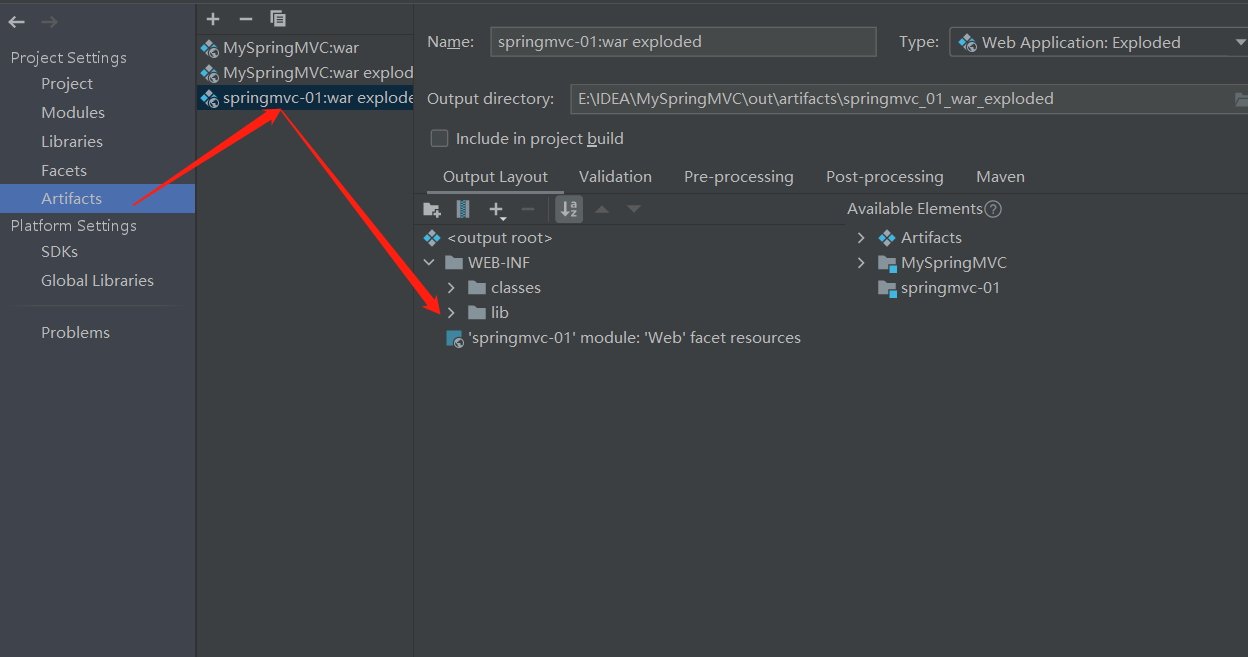1248x657 pixels.
Task: Click the back navigation arrow
Action: (17, 22)
